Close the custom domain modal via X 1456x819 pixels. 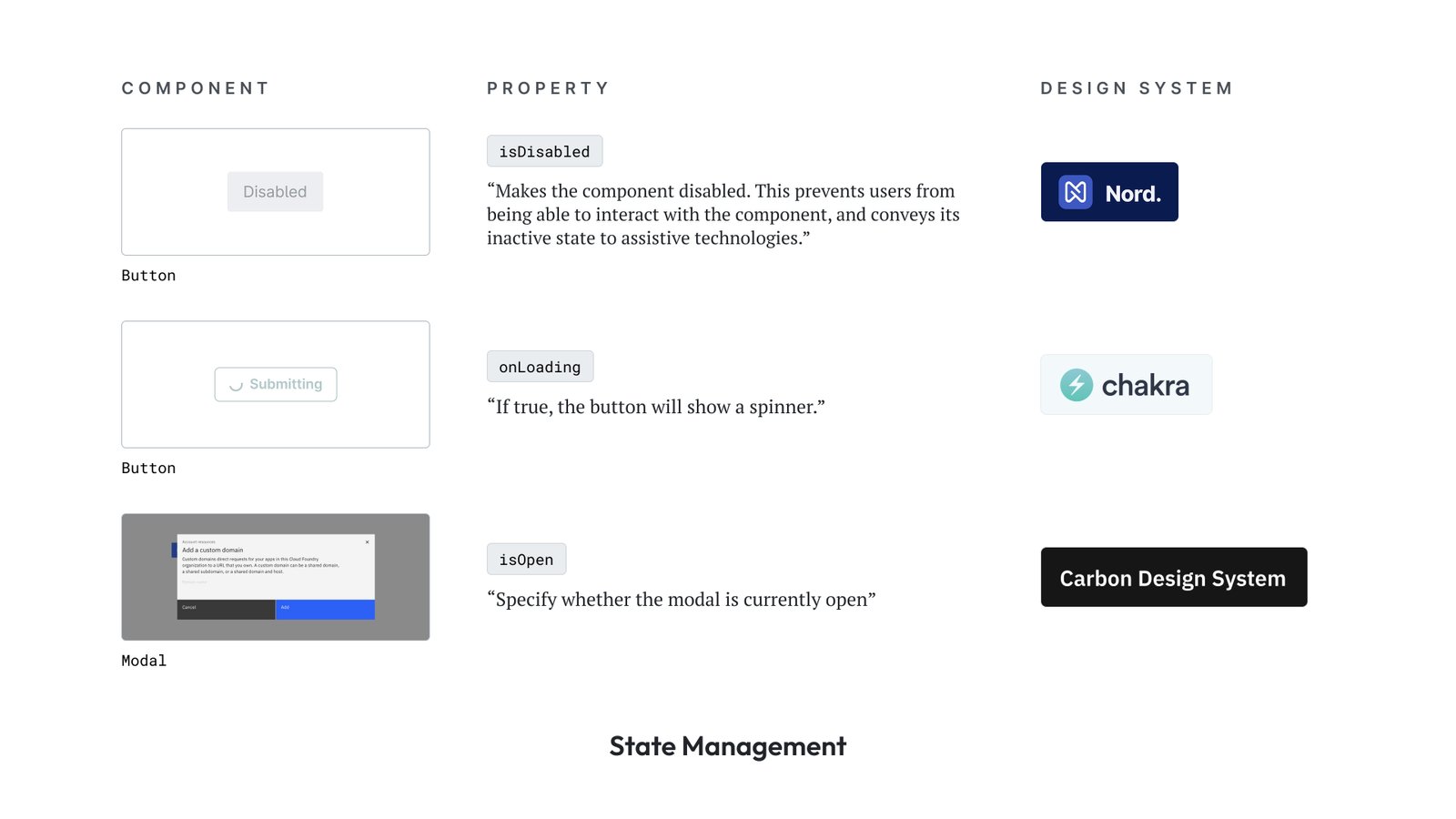(368, 542)
